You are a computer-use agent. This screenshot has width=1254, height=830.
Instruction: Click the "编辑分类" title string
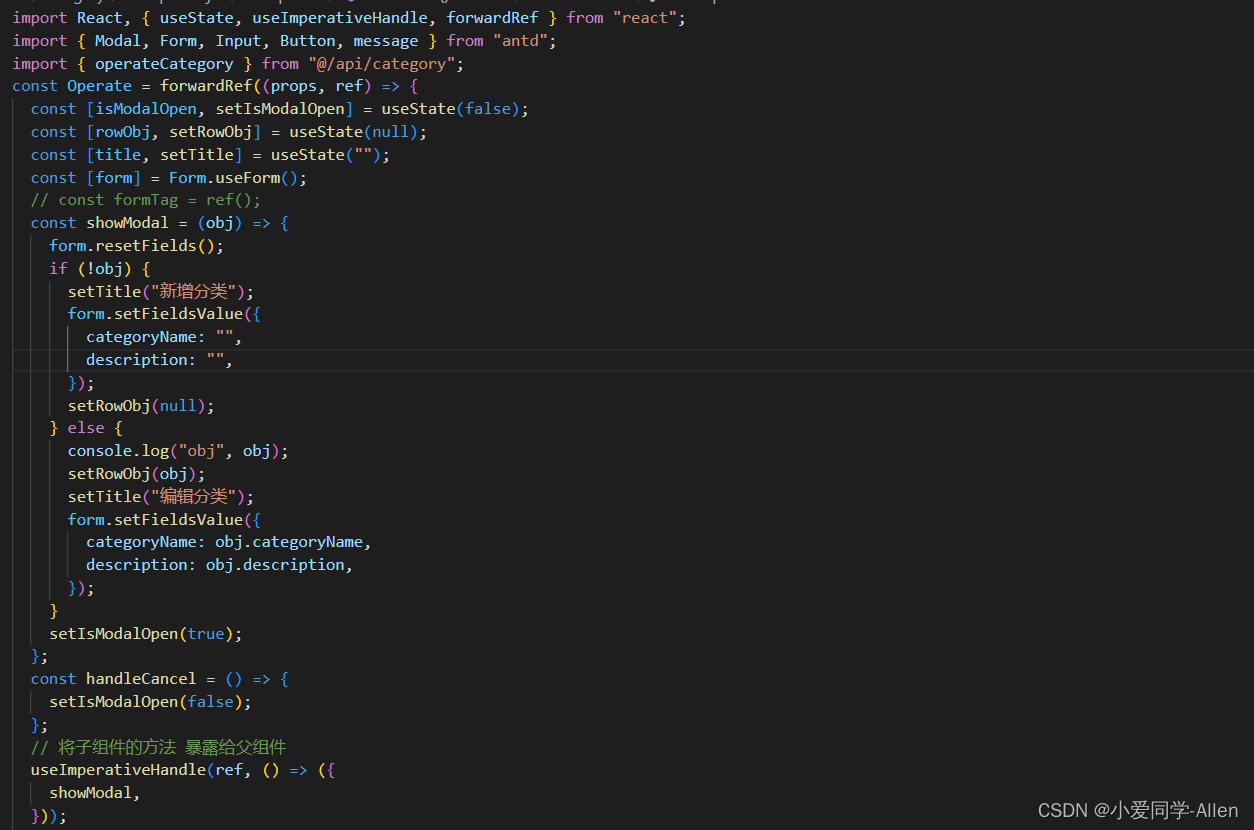(x=196, y=496)
